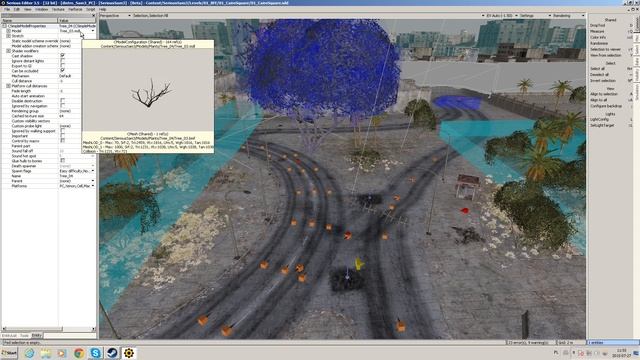
Task: Expand the Platform cull distances row
Action: pos(9,86)
